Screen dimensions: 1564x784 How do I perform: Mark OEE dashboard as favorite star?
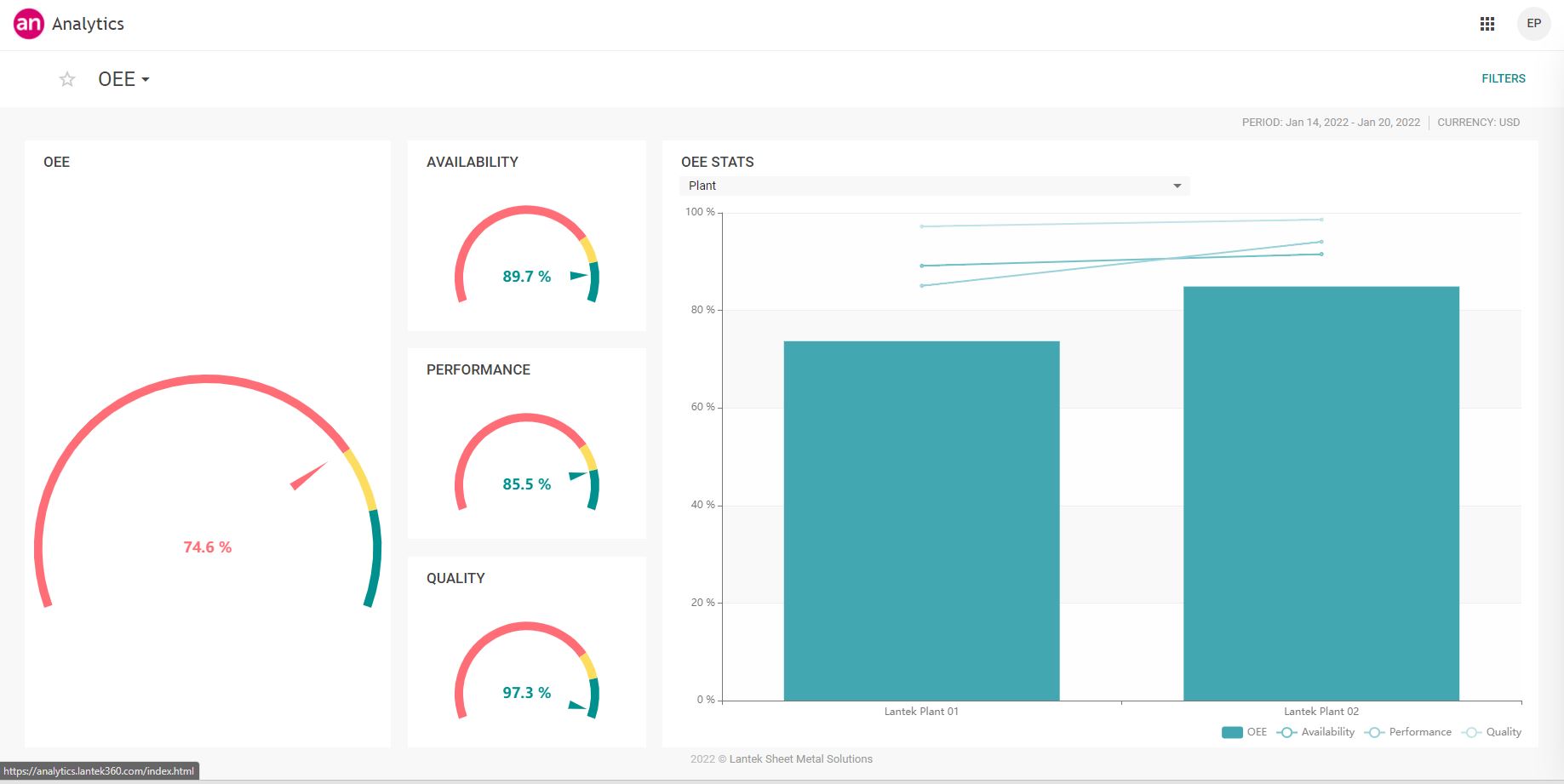[x=67, y=79]
